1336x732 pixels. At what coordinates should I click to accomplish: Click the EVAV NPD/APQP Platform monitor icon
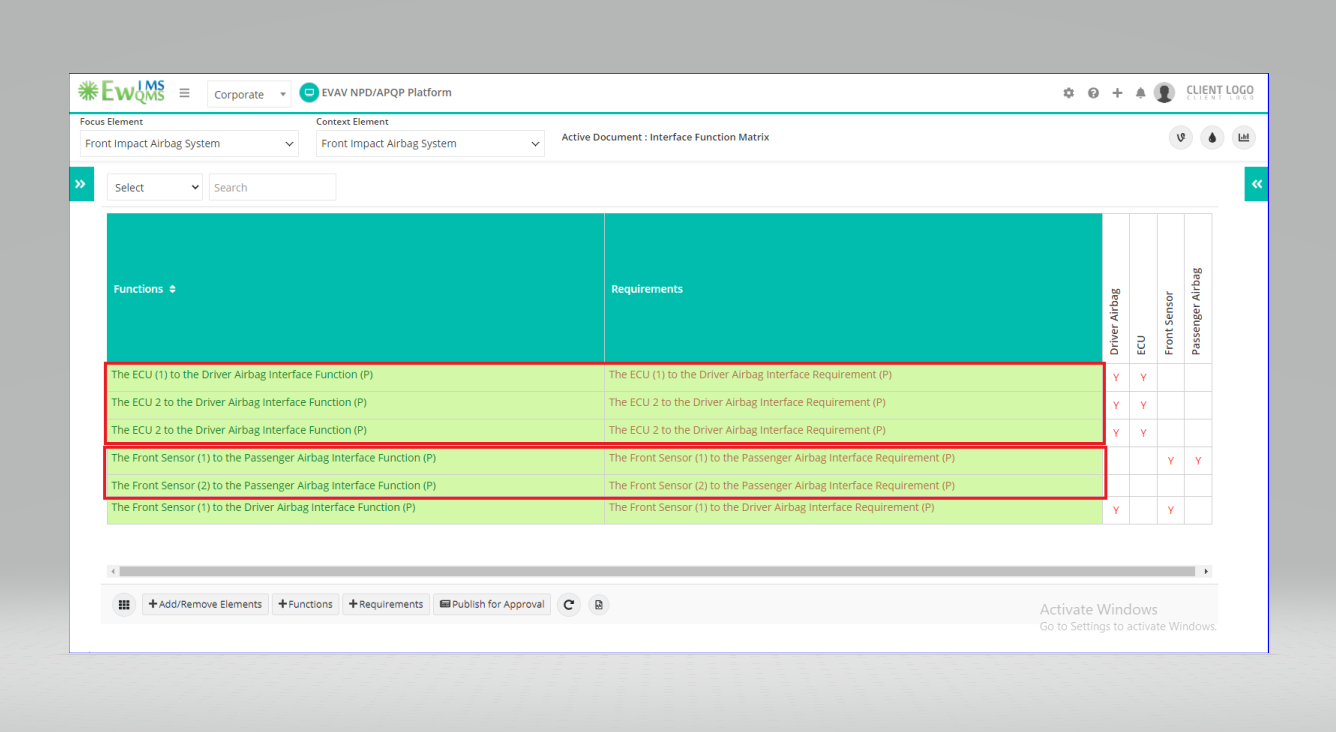(x=309, y=92)
